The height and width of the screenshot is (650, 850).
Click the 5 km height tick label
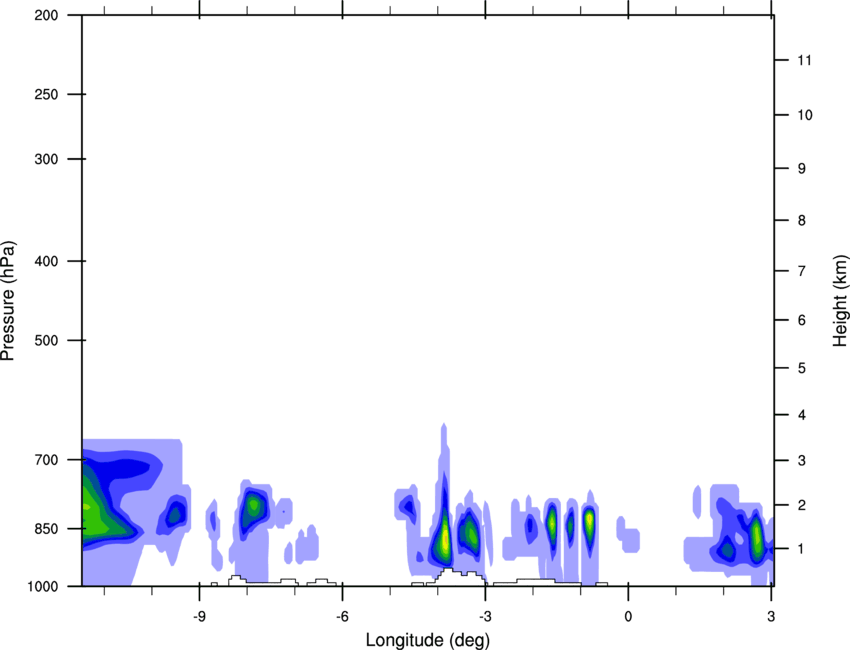[x=801, y=368]
